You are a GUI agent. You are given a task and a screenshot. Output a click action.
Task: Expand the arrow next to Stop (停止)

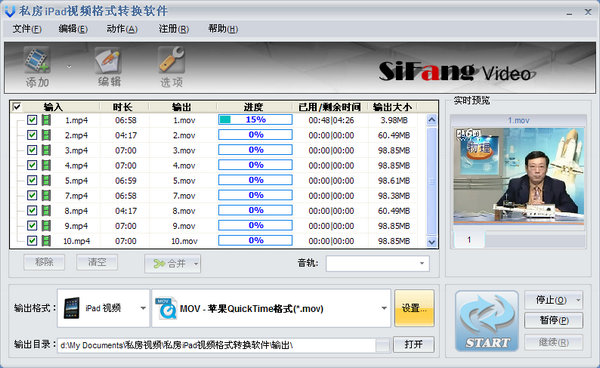[578, 300]
